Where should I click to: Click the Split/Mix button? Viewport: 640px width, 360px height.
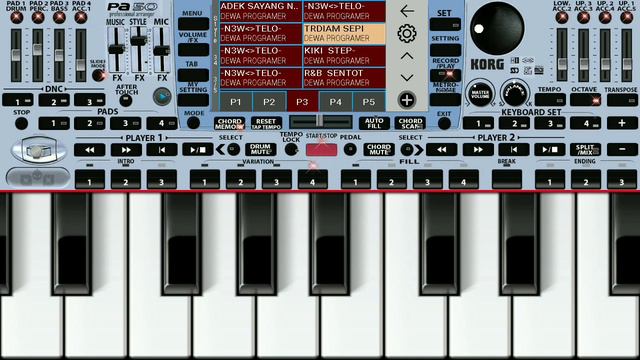(x=585, y=150)
